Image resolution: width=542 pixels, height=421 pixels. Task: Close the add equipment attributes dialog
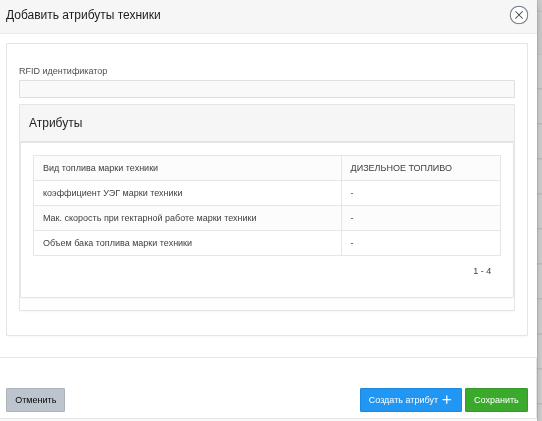(x=518, y=15)
